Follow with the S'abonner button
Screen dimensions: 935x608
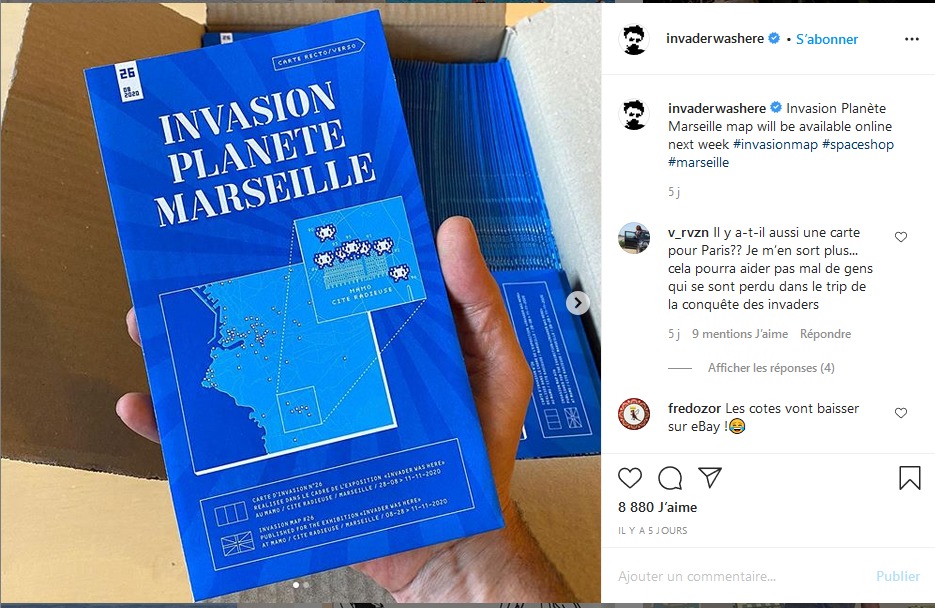[x=827, y=39]
